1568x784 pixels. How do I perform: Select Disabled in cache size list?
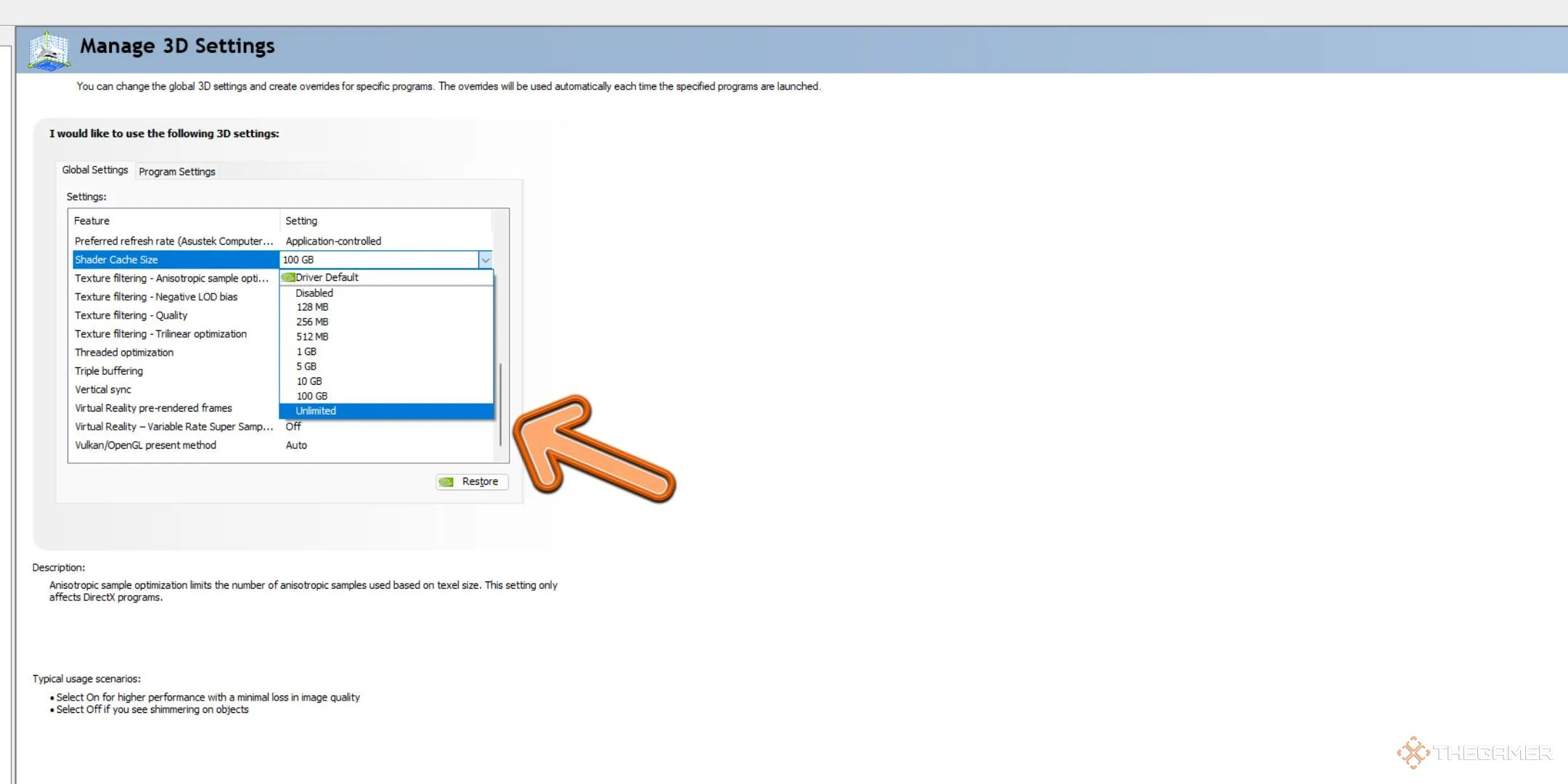click(386, 293)
